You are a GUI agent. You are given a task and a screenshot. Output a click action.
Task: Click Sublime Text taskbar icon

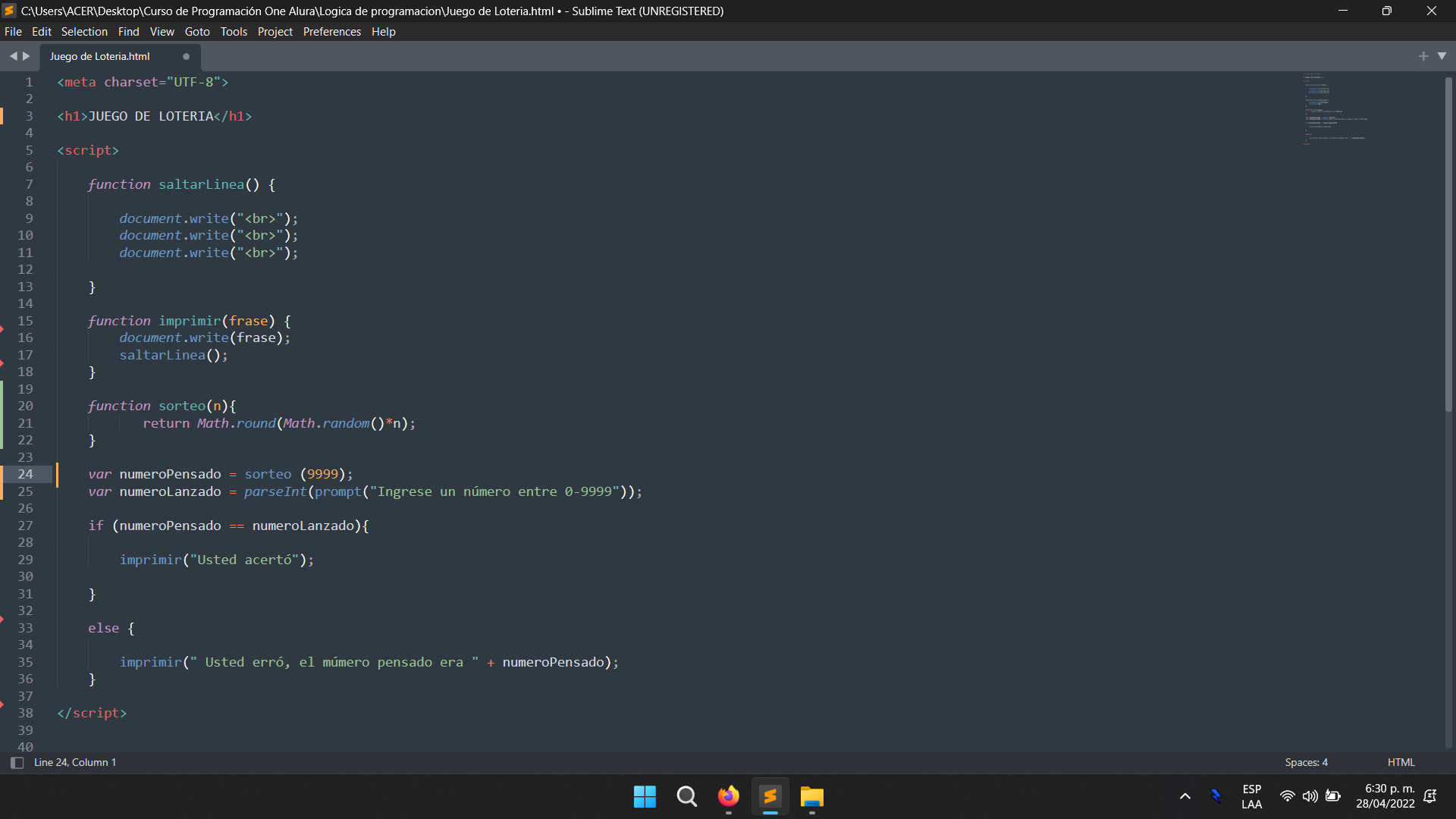[770, 797]
